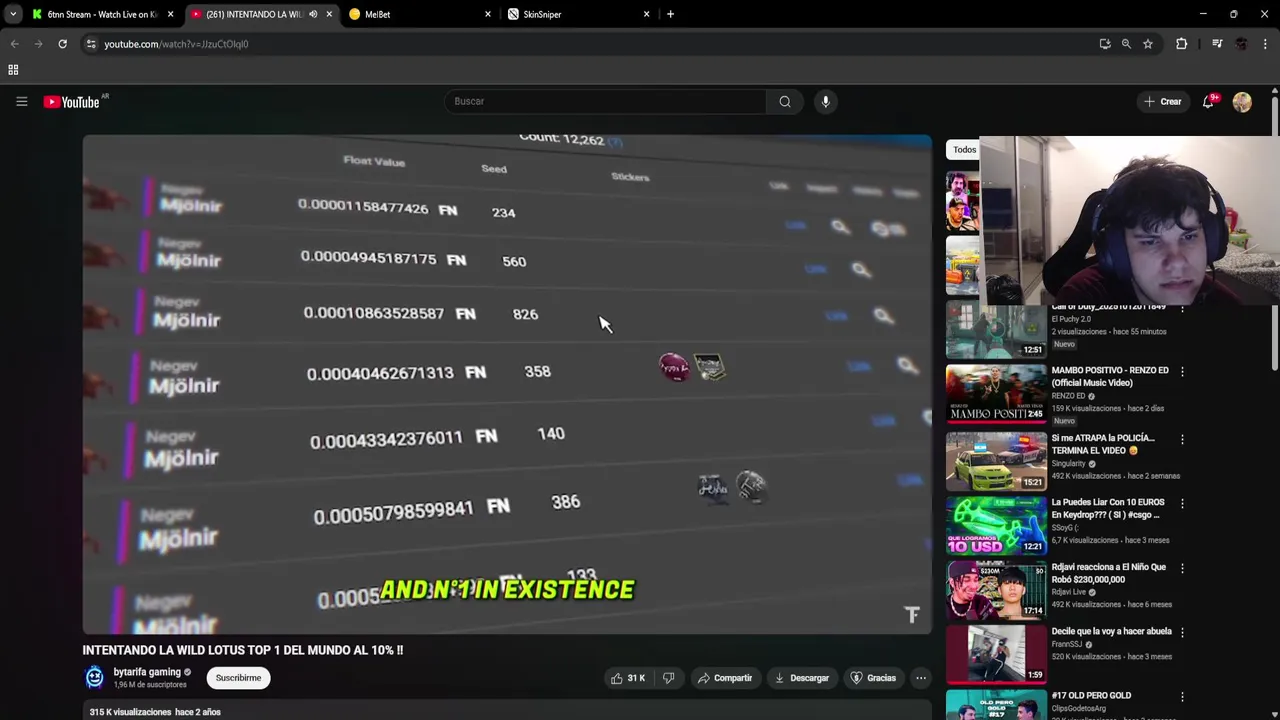Open options menu for MAMBO POSITIVO video
The height and width of the screenshot is (720, 1280).
(1182, 372)
